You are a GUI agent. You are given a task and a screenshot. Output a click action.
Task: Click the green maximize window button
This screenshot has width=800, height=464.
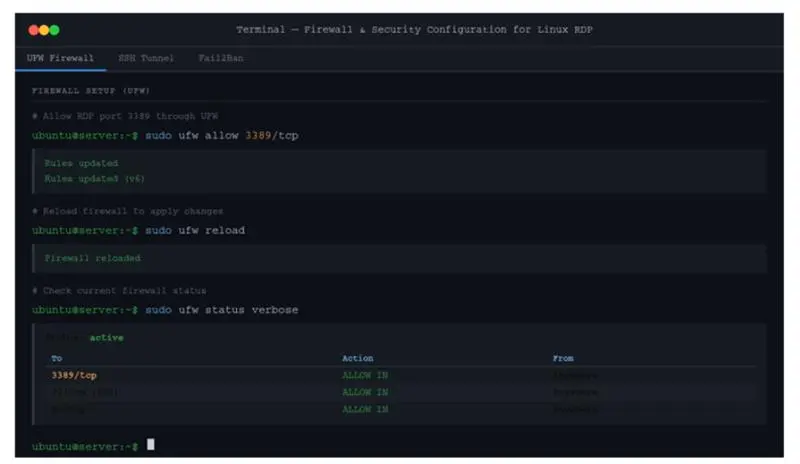point(54,30)
